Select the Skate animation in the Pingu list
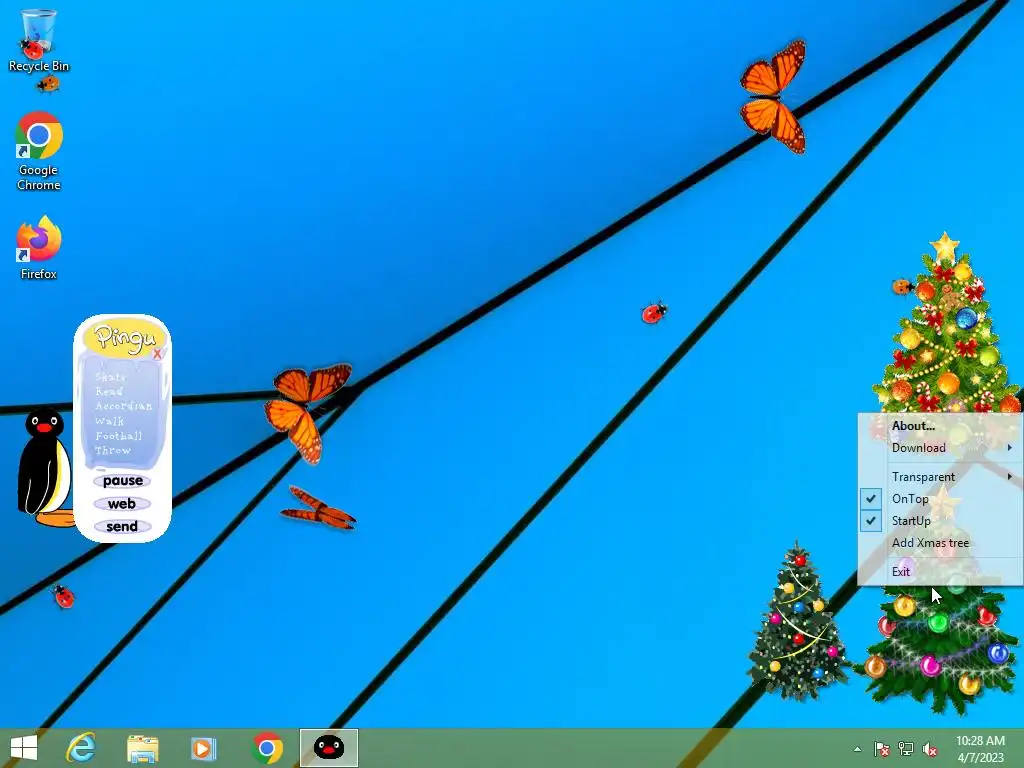This screenshot has height=768, width=1024. tap(110, 376)
